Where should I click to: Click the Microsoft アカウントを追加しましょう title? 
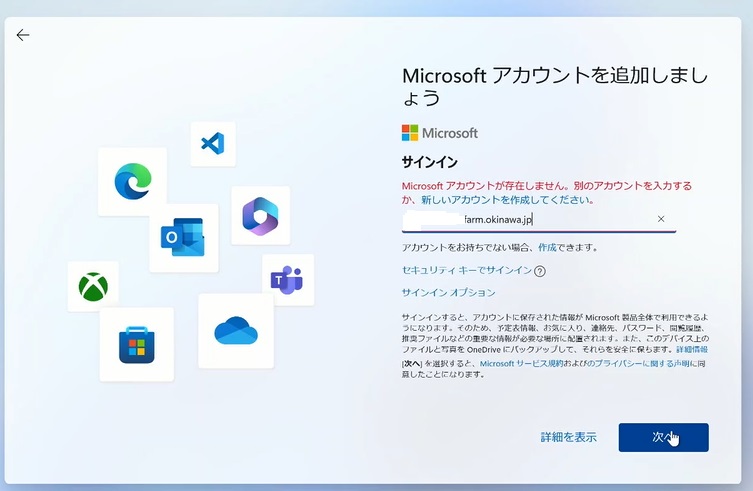(555, 86)
